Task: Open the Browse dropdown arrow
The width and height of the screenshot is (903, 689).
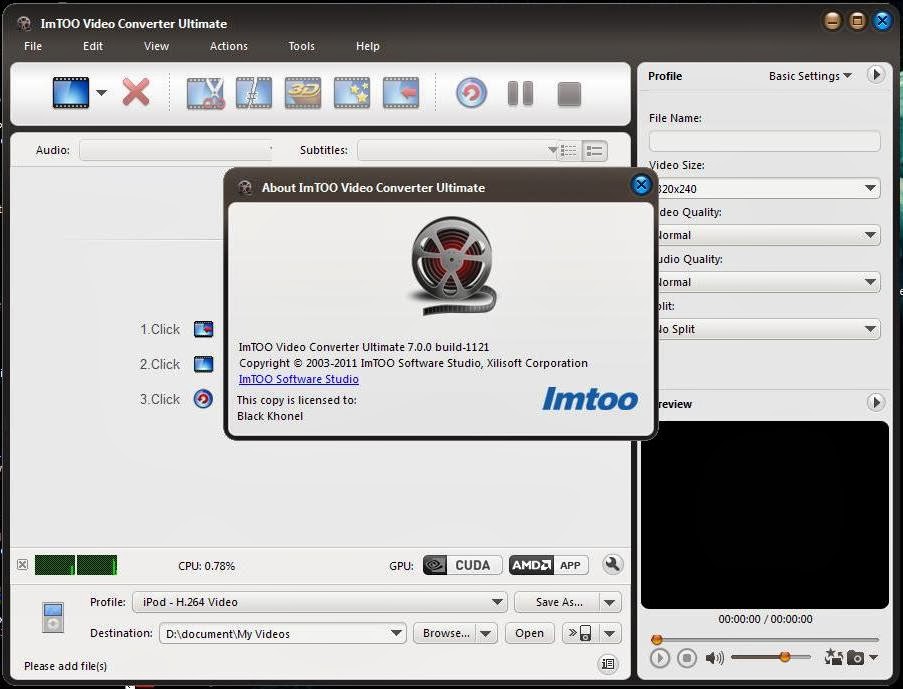Action: pyautogui.click(x=487, y=634)
